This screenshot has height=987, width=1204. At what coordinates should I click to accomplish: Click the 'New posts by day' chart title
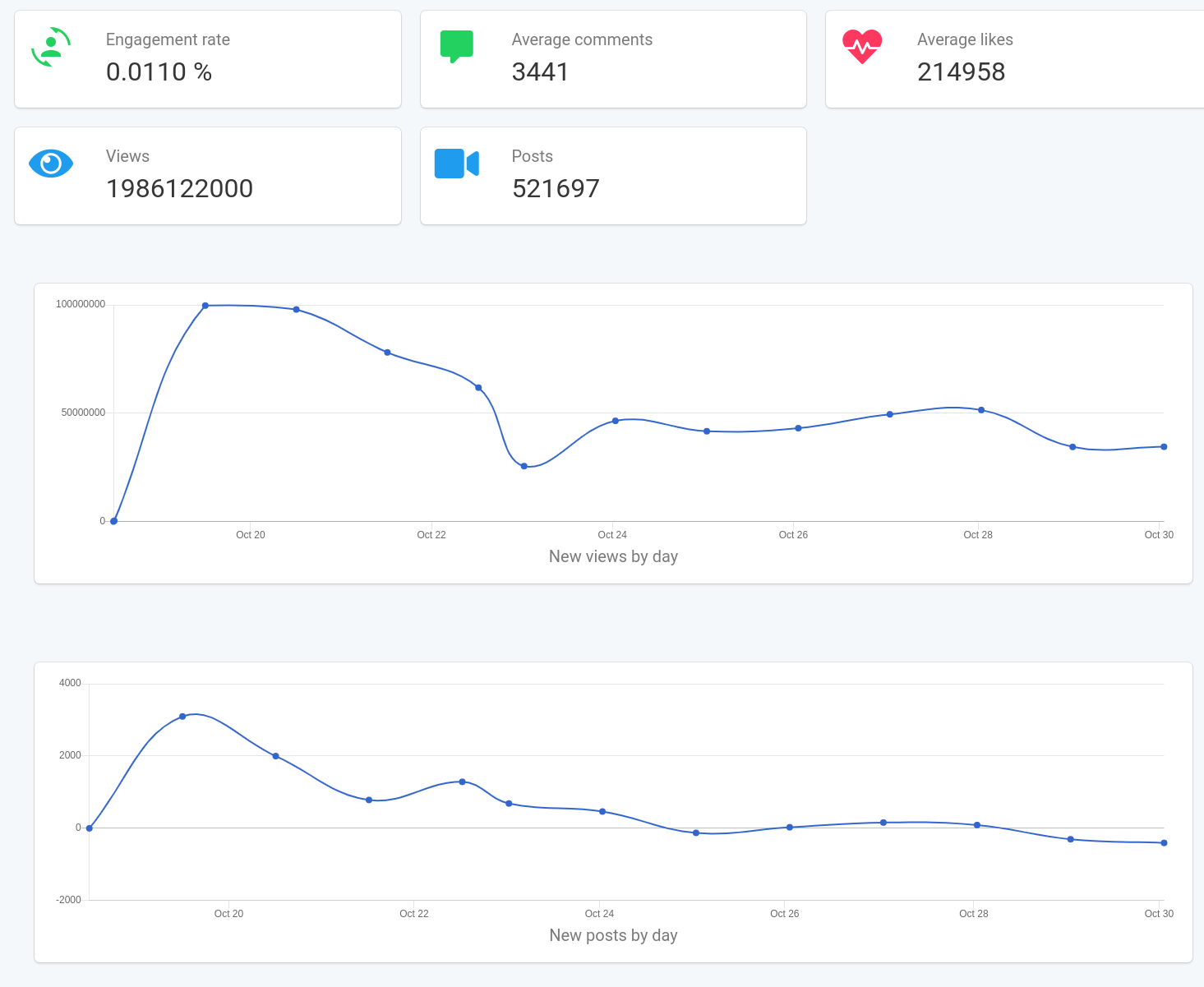point(613,935)
